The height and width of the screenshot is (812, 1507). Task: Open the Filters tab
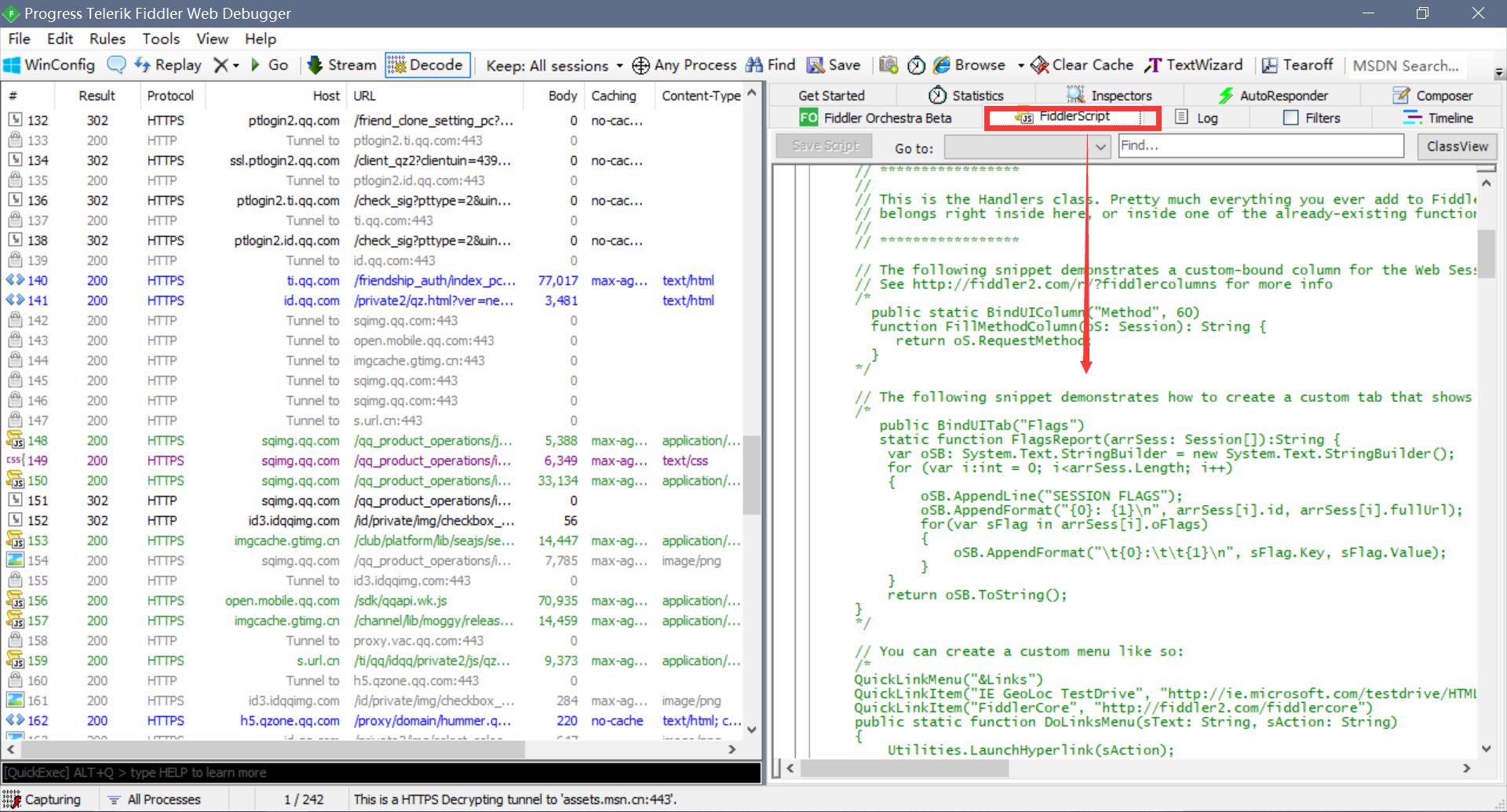tap(1312, 118)
